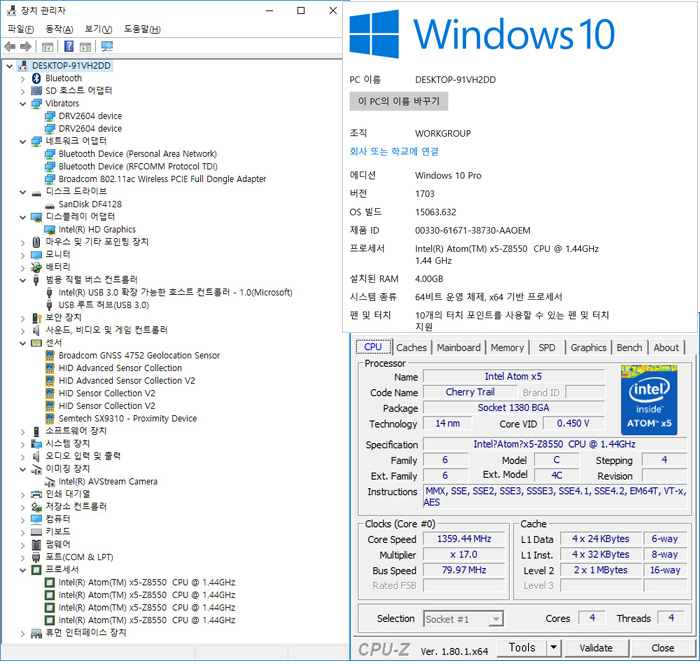Collapse the 디스플레이 어댑터 category
Image resolution: width=700 pixels, height=664 pixels.
tap(23, 217)
